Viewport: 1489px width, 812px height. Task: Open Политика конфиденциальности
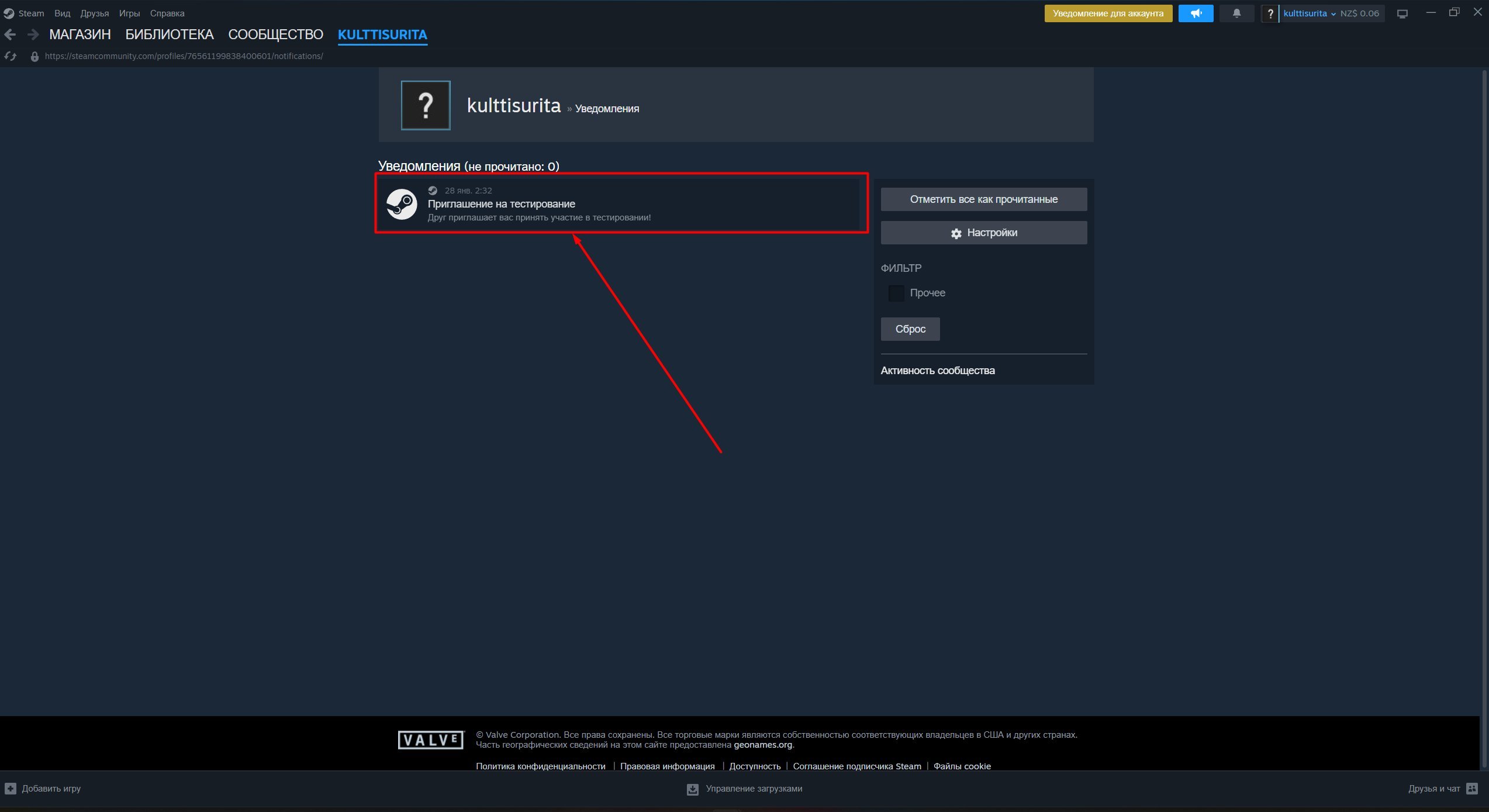541,766
